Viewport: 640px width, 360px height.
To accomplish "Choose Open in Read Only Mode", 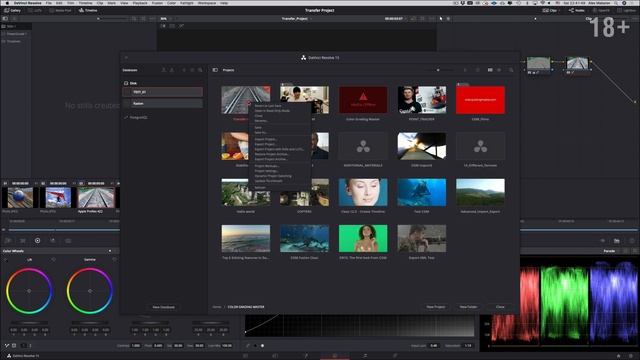I will pyautogui.click(x=272, y=111).
